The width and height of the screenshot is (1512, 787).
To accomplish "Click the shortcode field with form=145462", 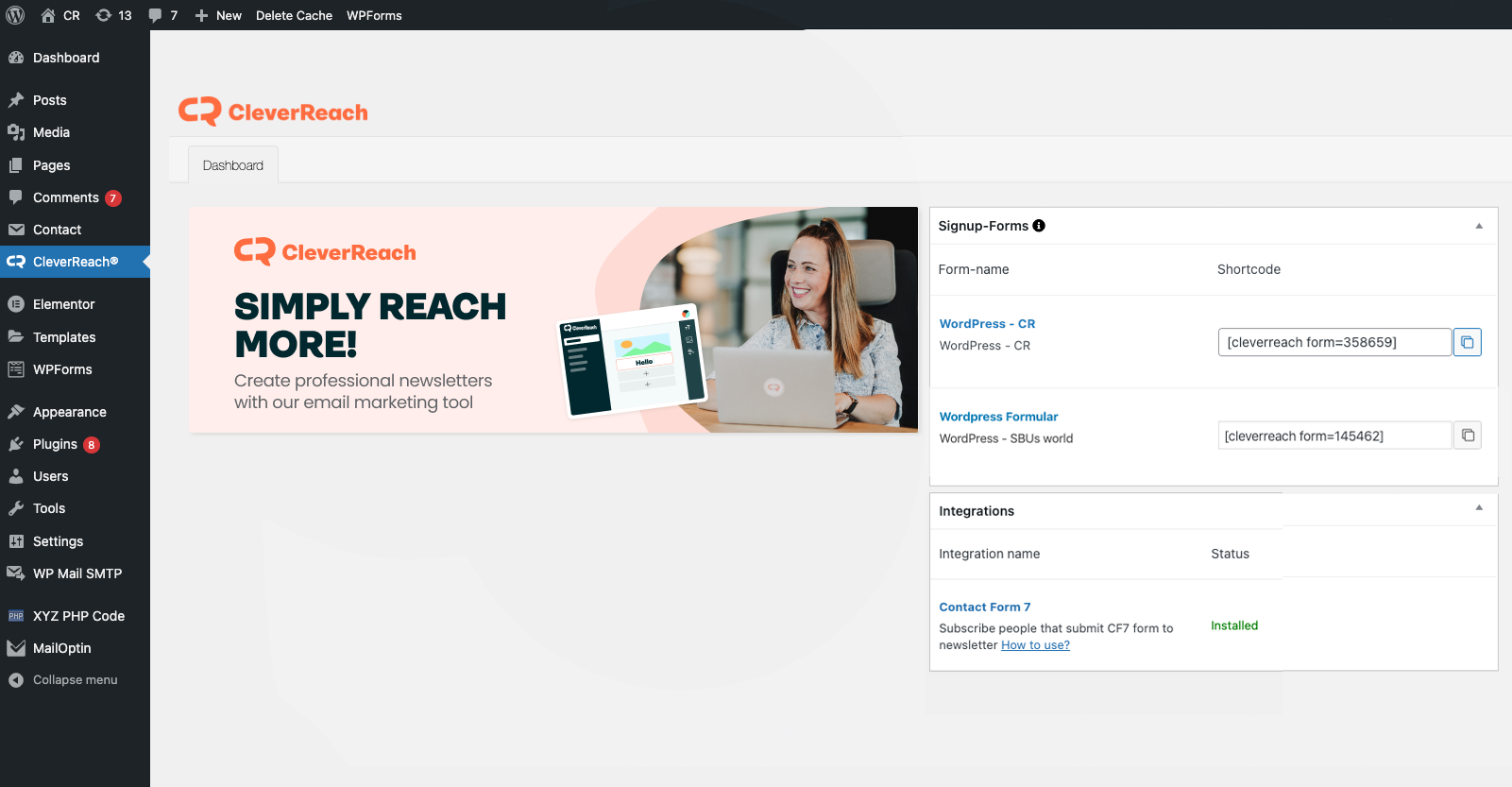I will coord(1334,436).
